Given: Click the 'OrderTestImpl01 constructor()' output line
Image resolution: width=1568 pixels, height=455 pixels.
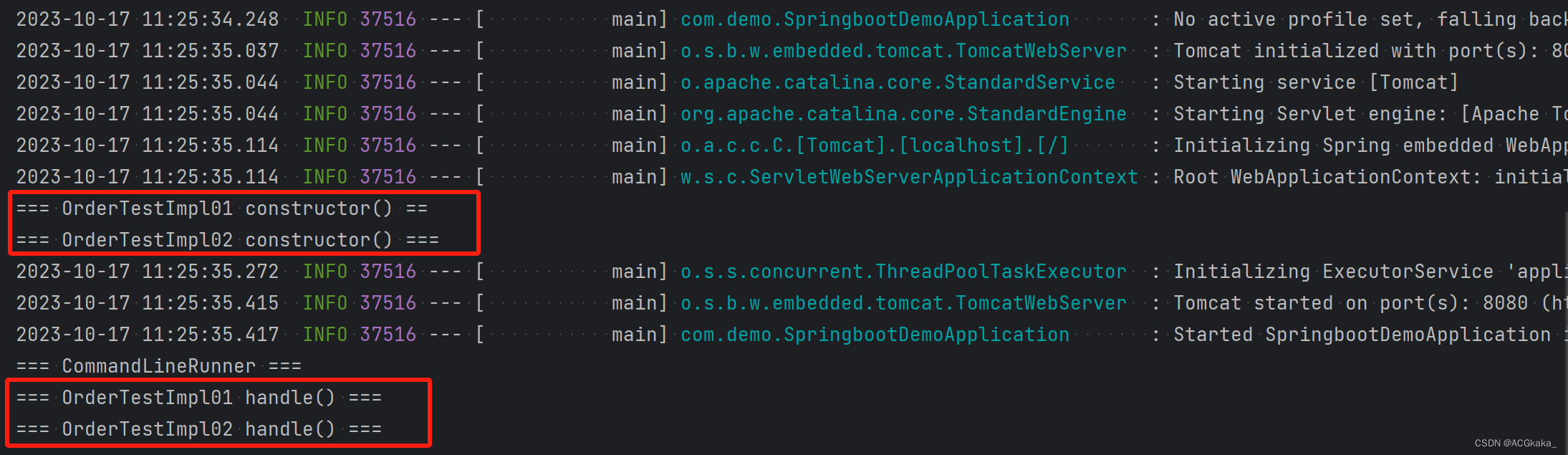Looking at the screenshot, I should 222,209.
